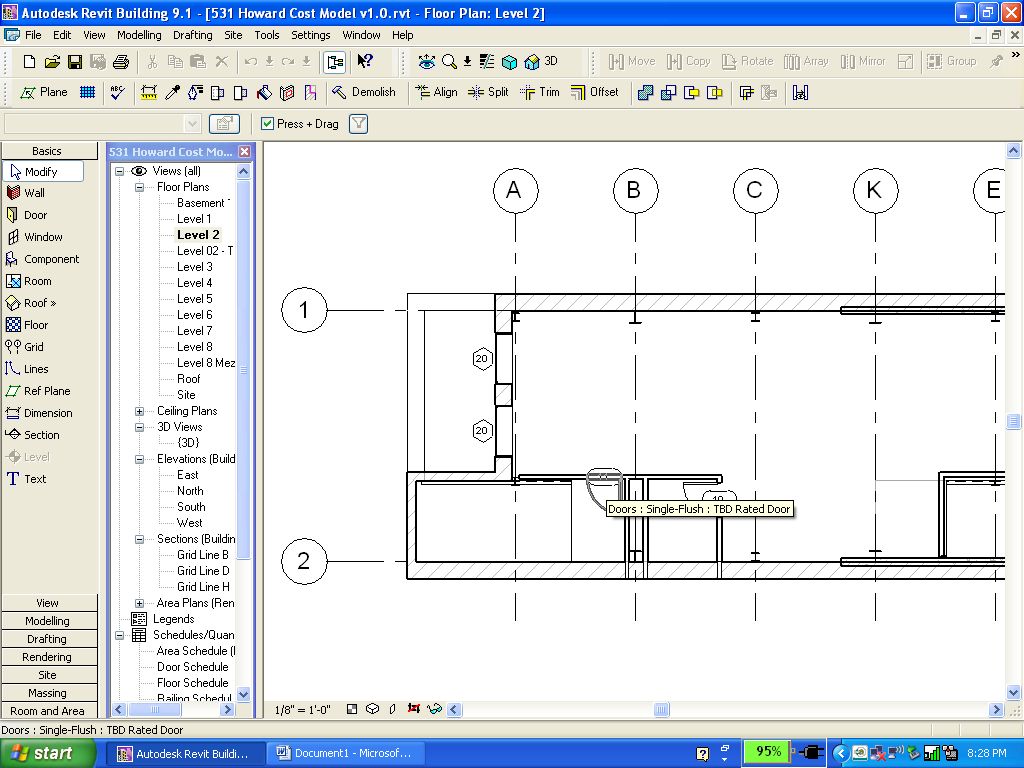Click the drawing area horizontal scrollbar thumb

click(x=661, y=709)
